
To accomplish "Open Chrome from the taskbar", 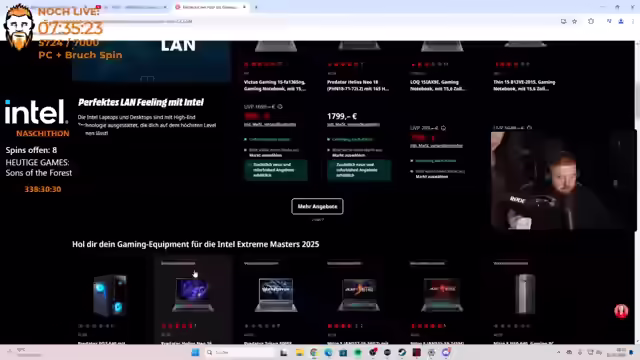I will pyautogui.click(x=314, y=352).
